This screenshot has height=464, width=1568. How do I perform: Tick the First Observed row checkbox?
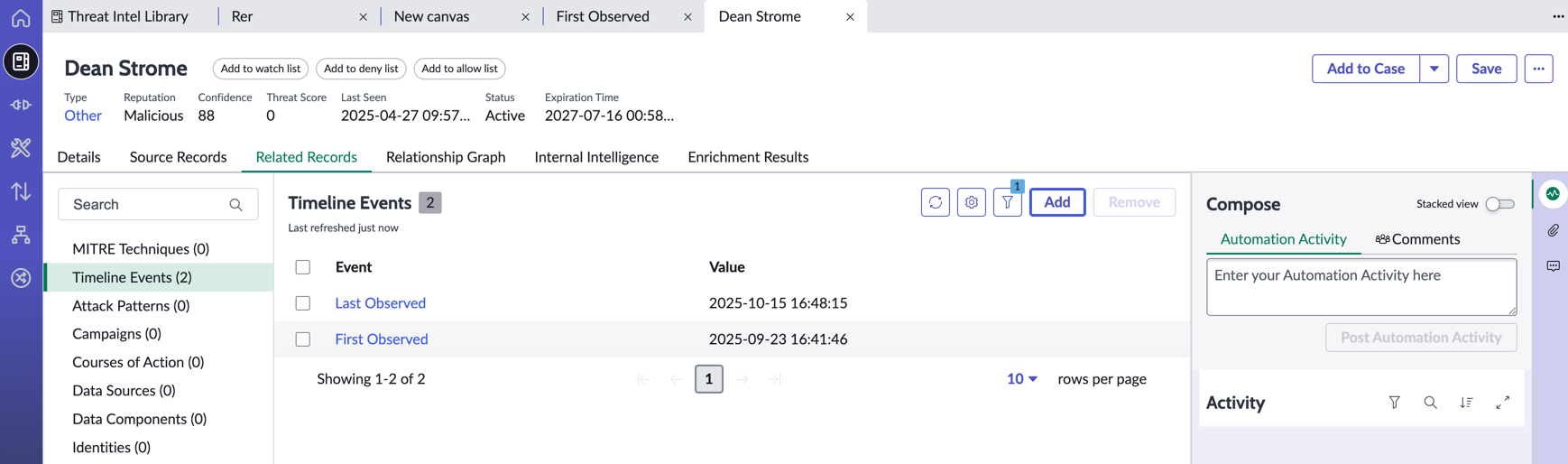303,339
